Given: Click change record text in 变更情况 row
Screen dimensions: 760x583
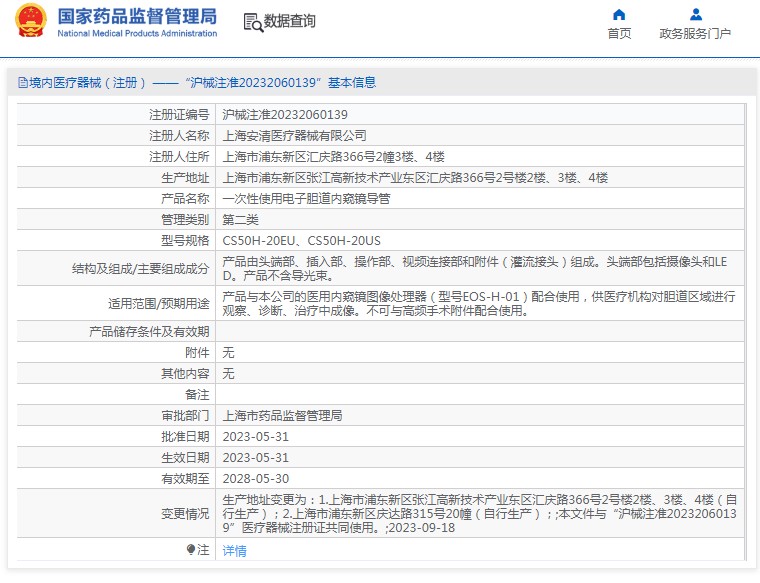Looking at the screenshot, I should click(479, 514).
